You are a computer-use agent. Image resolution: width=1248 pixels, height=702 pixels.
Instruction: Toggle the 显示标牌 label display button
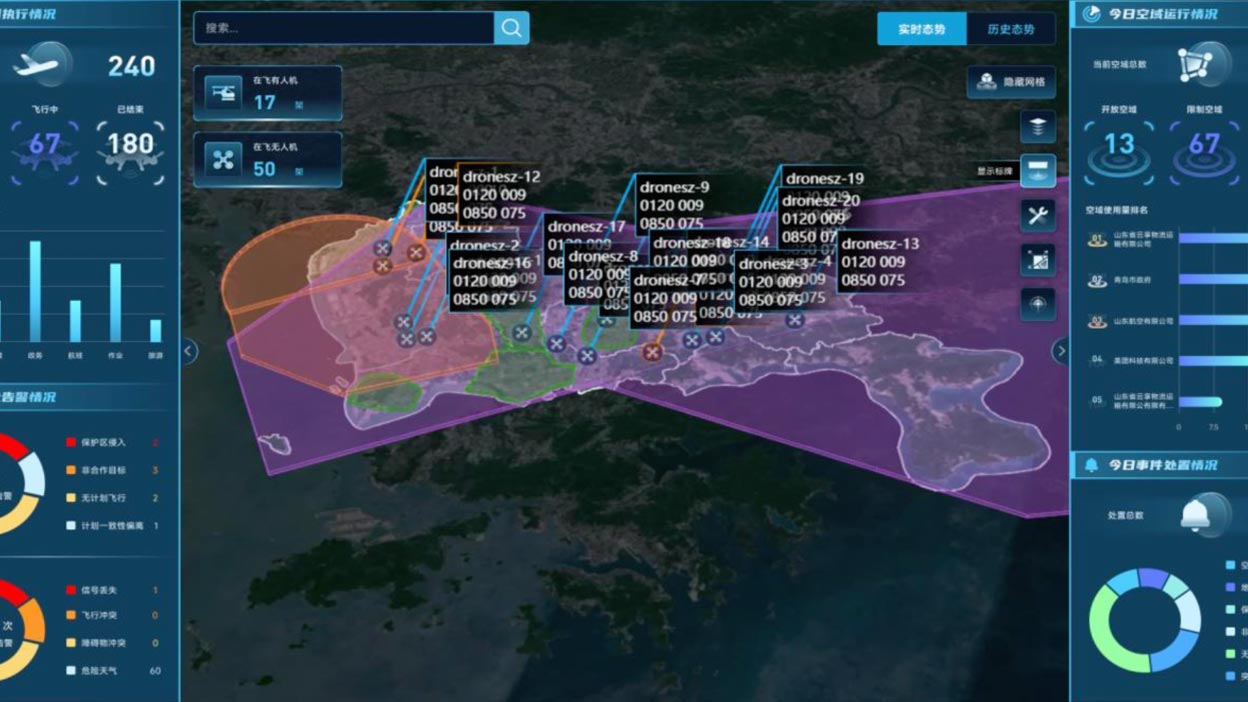point(1037,171)
